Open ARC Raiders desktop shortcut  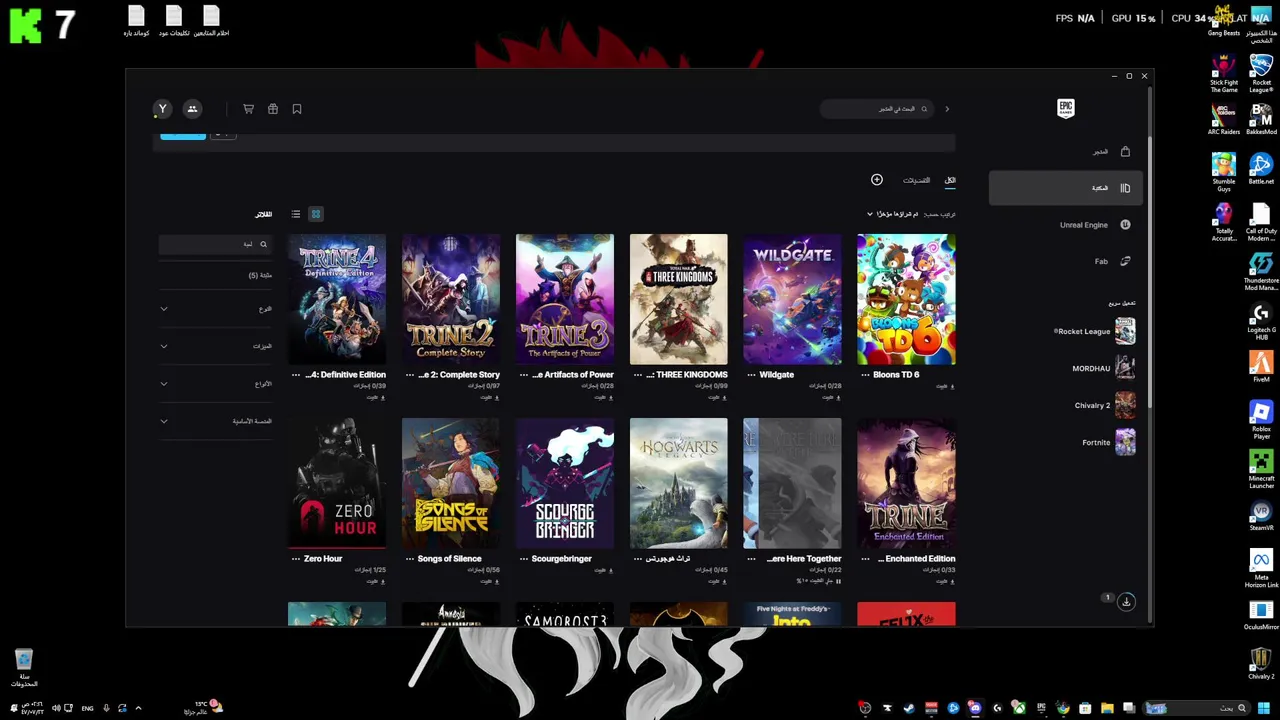point(1224,119)
